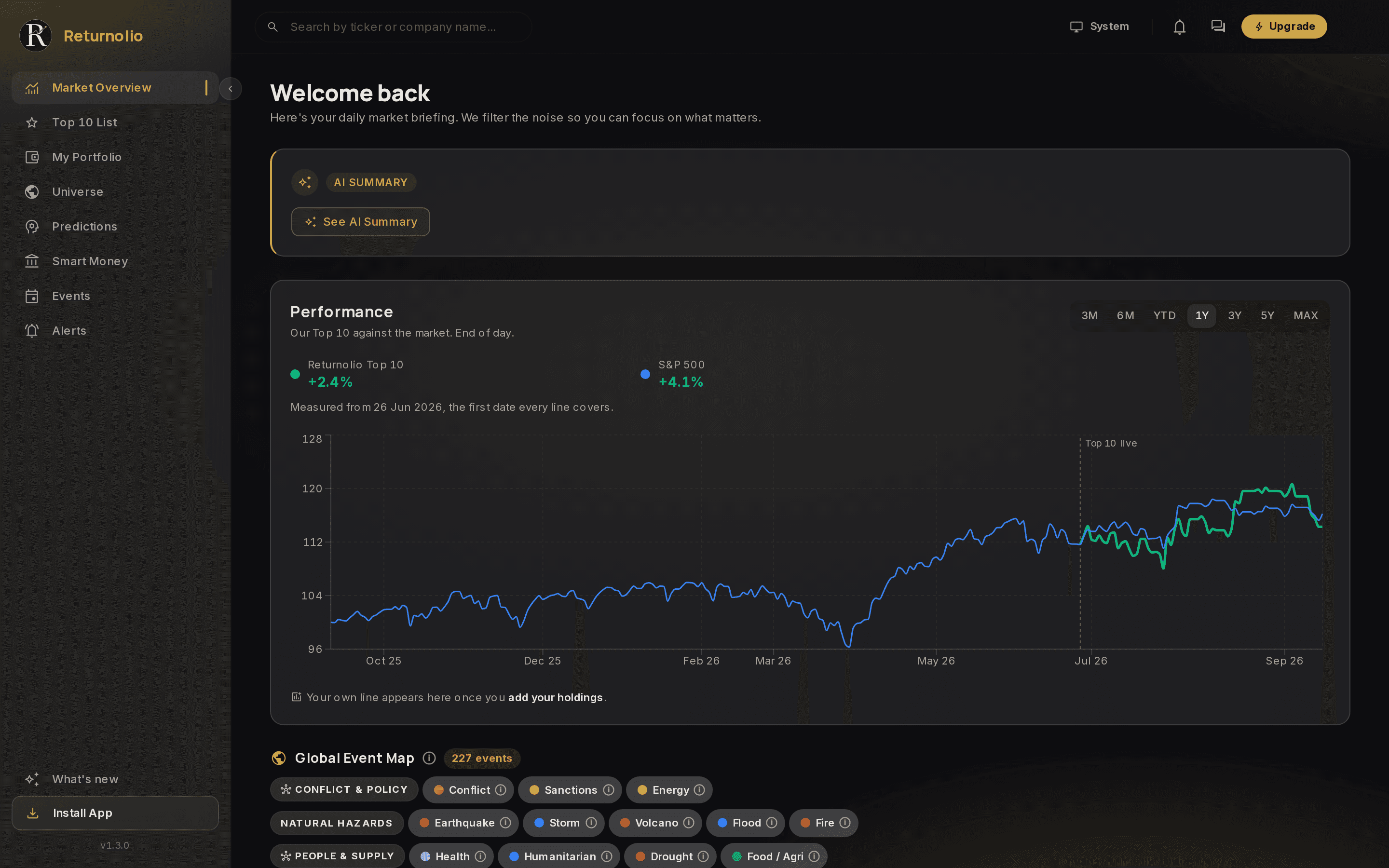Select the MAX performance range
Viewport: 1389px width, 868px height.
[1305, 316]
